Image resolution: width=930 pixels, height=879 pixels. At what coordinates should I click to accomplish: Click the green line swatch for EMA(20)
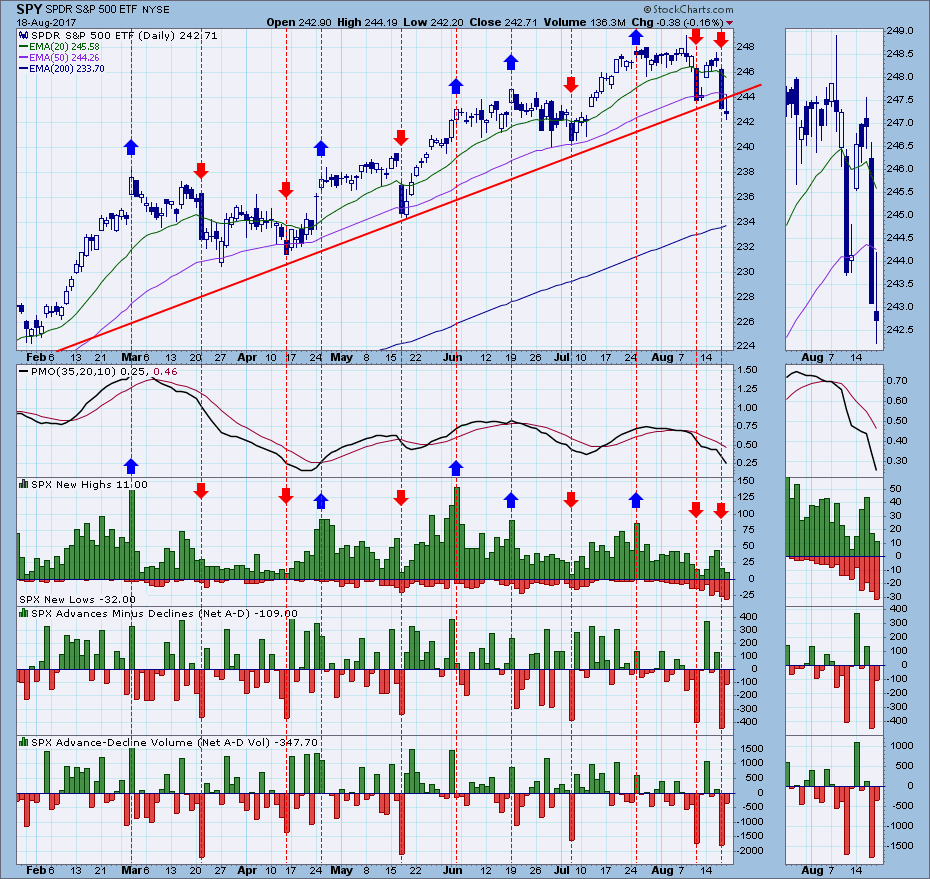click(x=24, y=47)
